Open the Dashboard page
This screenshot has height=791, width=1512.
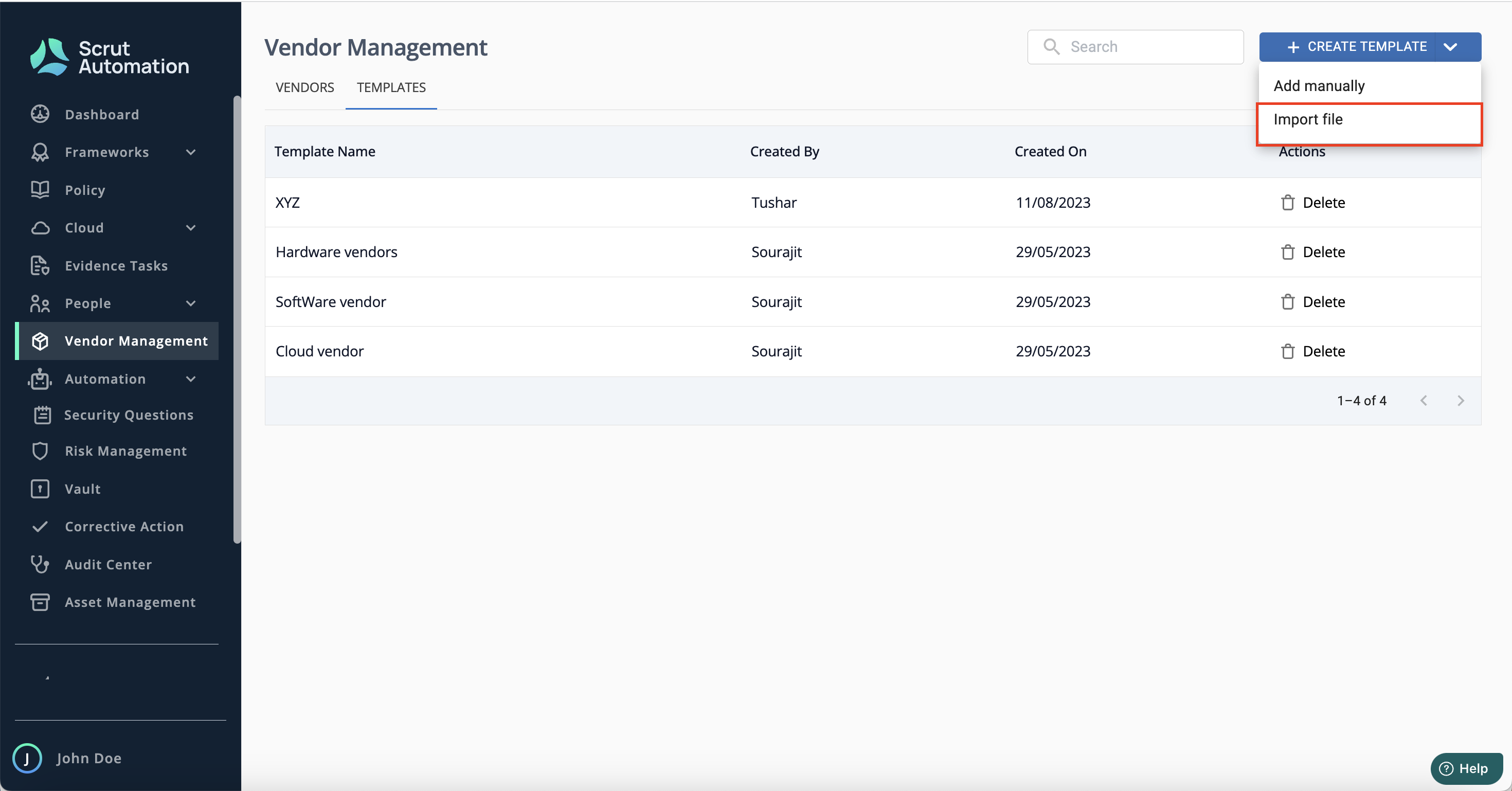(x=101, y=114)
